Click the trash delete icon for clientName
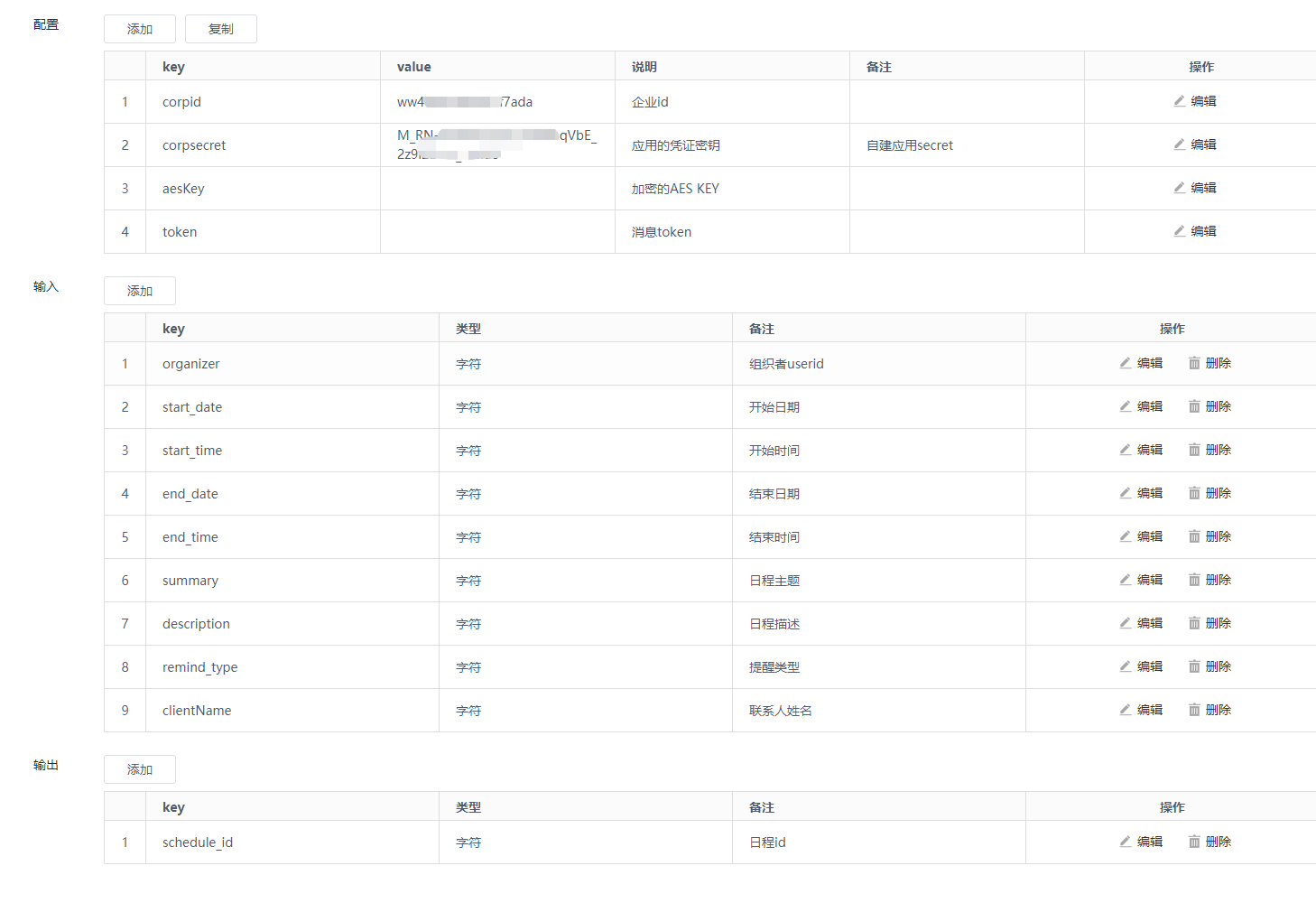 point(1194,710)
